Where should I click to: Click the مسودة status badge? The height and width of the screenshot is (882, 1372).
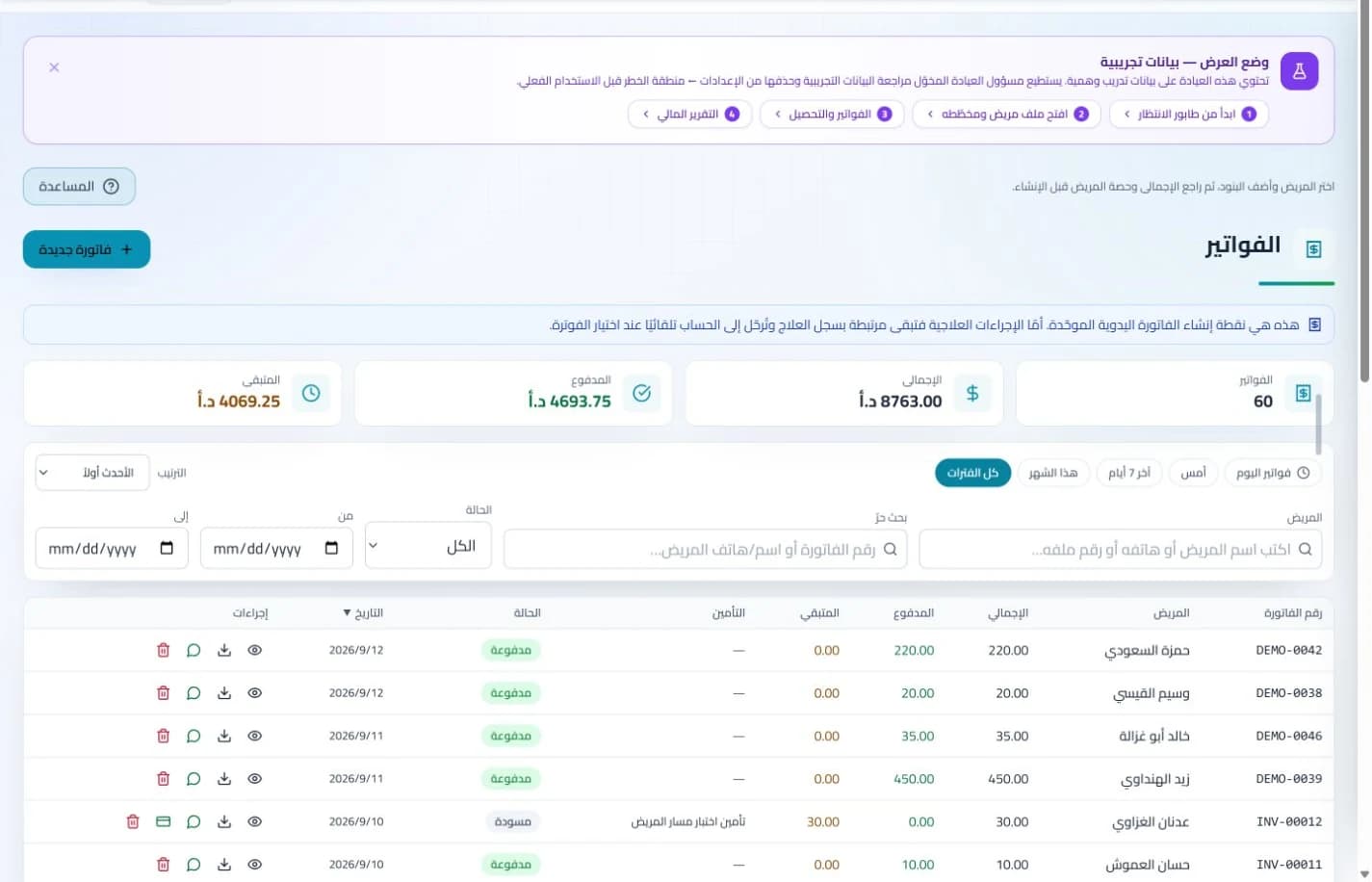(x=512, y=821)
